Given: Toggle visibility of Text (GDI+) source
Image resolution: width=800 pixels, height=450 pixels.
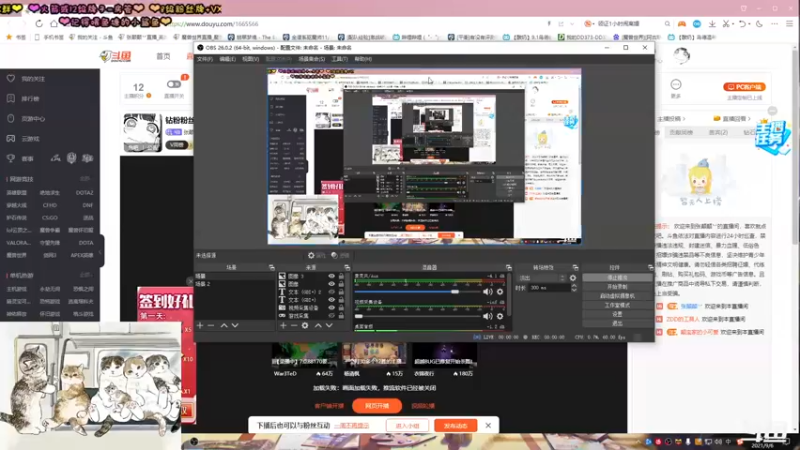Looking at the screenshot, I should [332, 300].
